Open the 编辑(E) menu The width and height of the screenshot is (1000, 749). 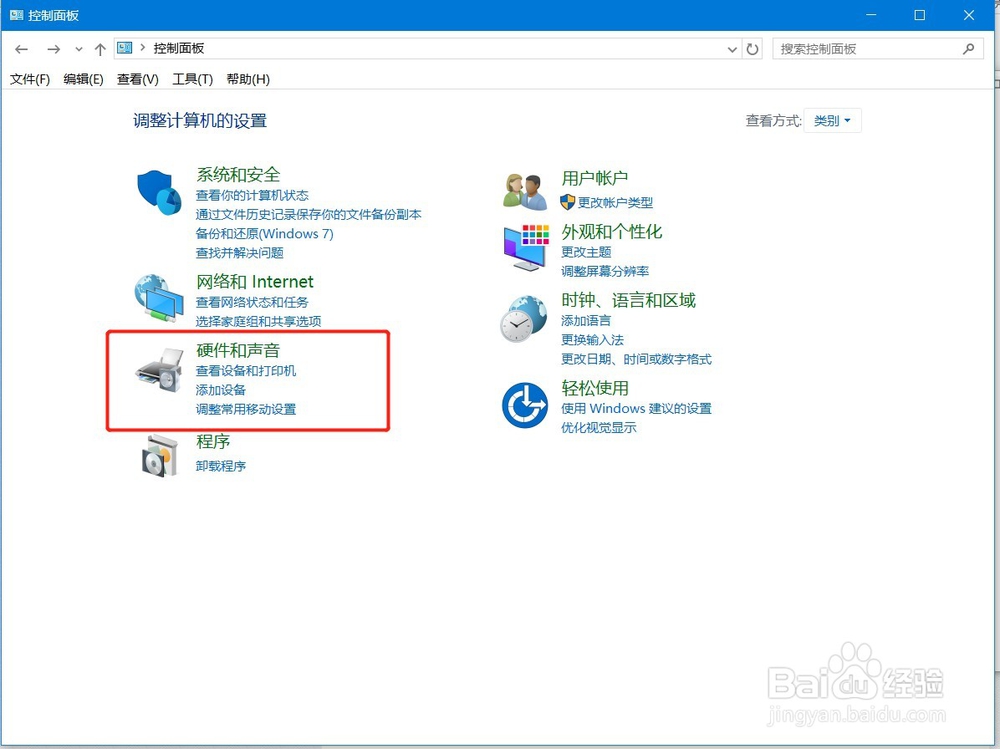(x=84, y=79)
